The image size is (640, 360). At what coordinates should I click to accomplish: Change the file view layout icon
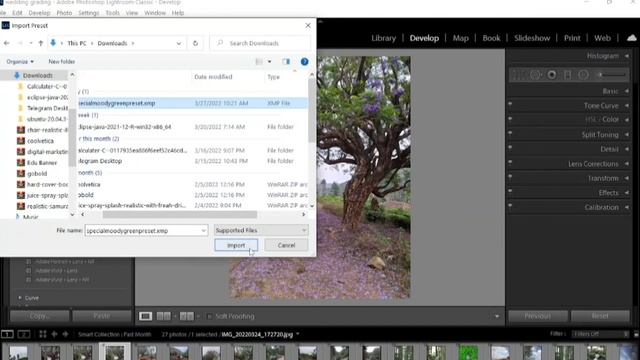(259, 62)
